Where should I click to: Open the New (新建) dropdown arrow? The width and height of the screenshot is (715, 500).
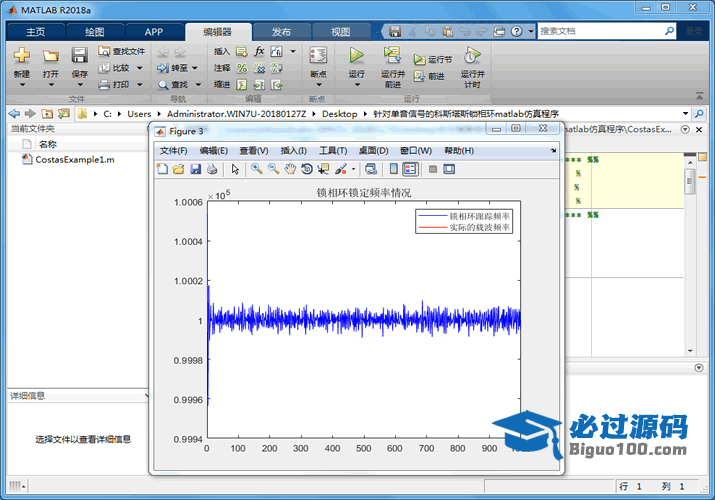coord(22,85)
